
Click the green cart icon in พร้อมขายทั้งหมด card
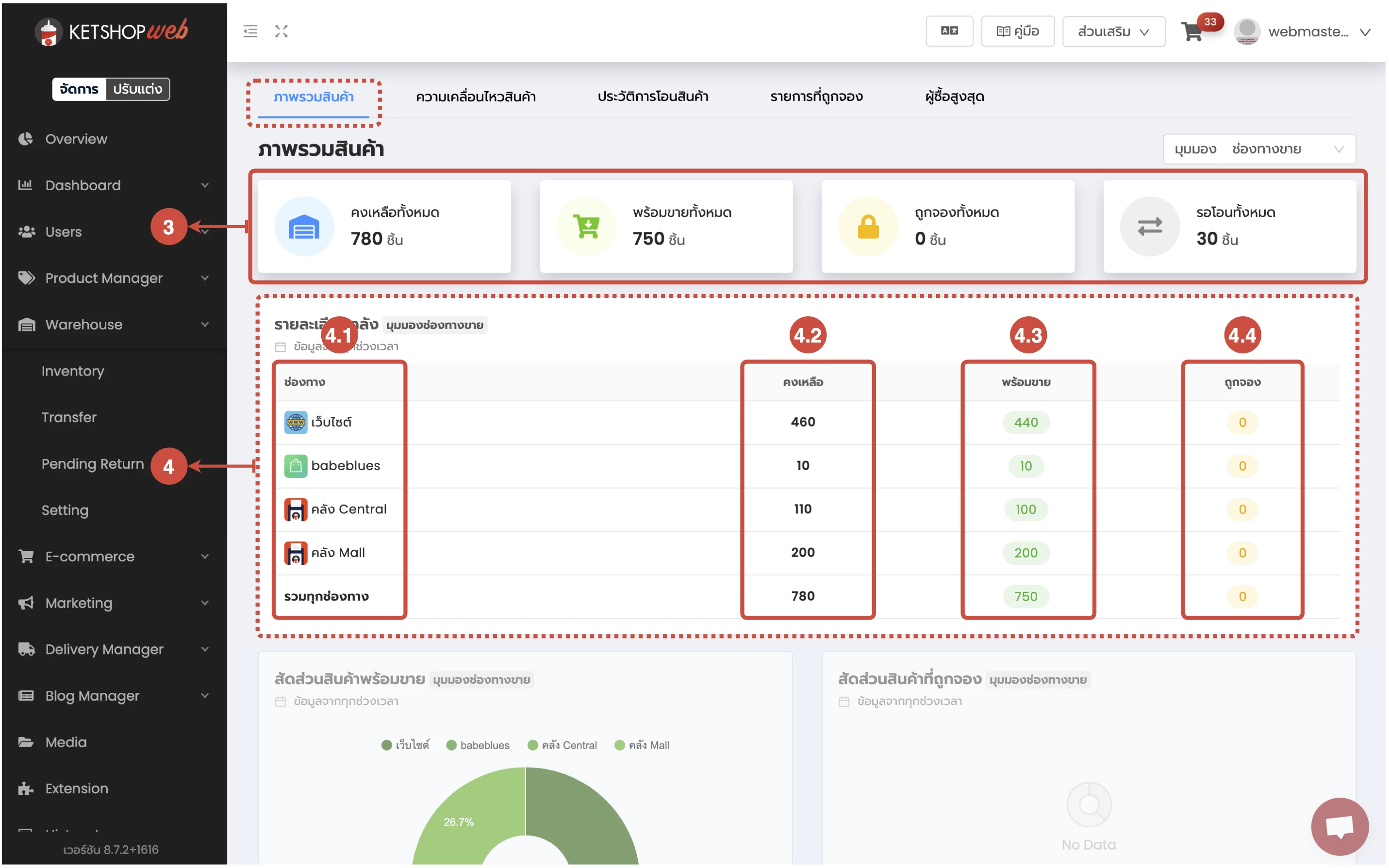[587, 228]
